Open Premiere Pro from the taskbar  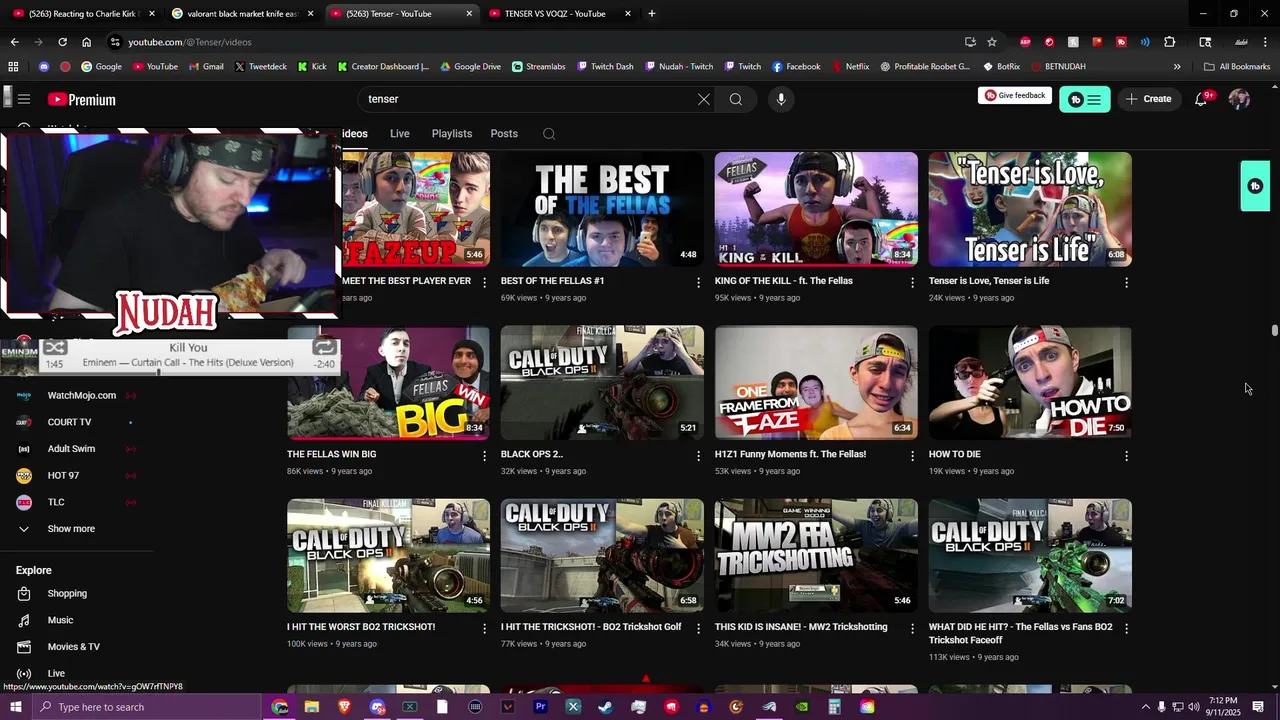[540, 707]
